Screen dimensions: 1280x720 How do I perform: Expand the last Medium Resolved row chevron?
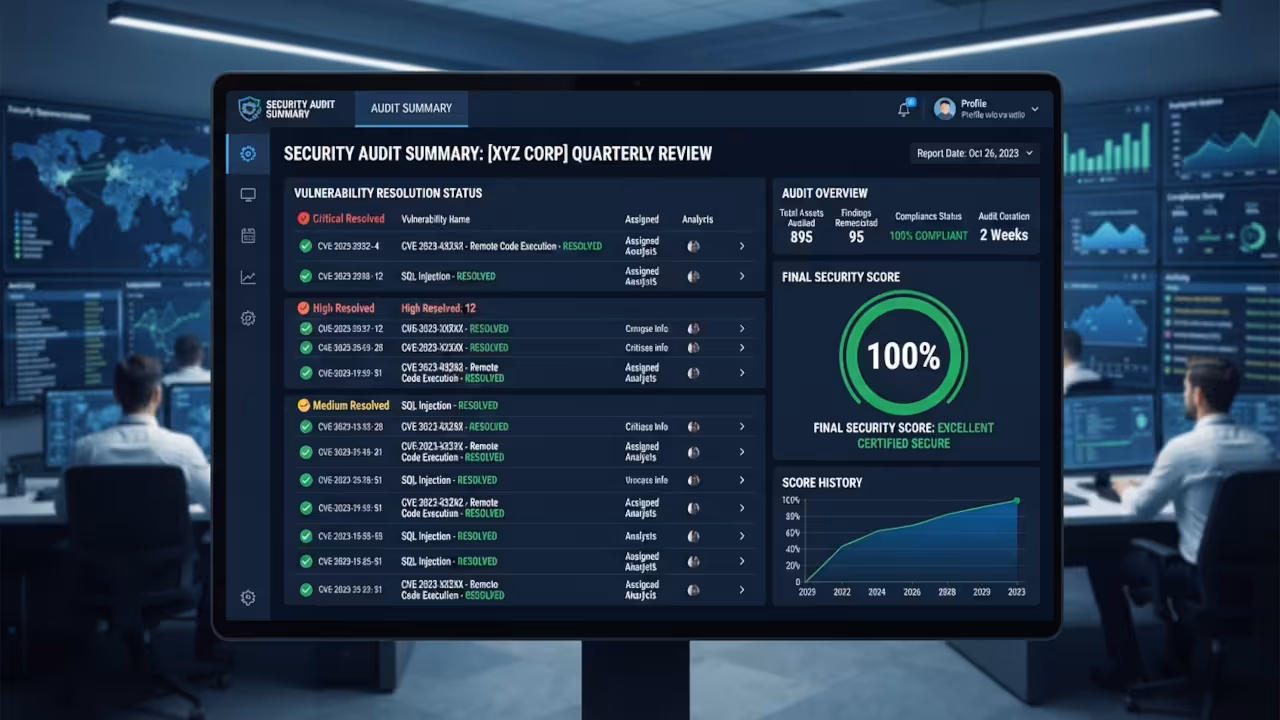click(742, 590)
